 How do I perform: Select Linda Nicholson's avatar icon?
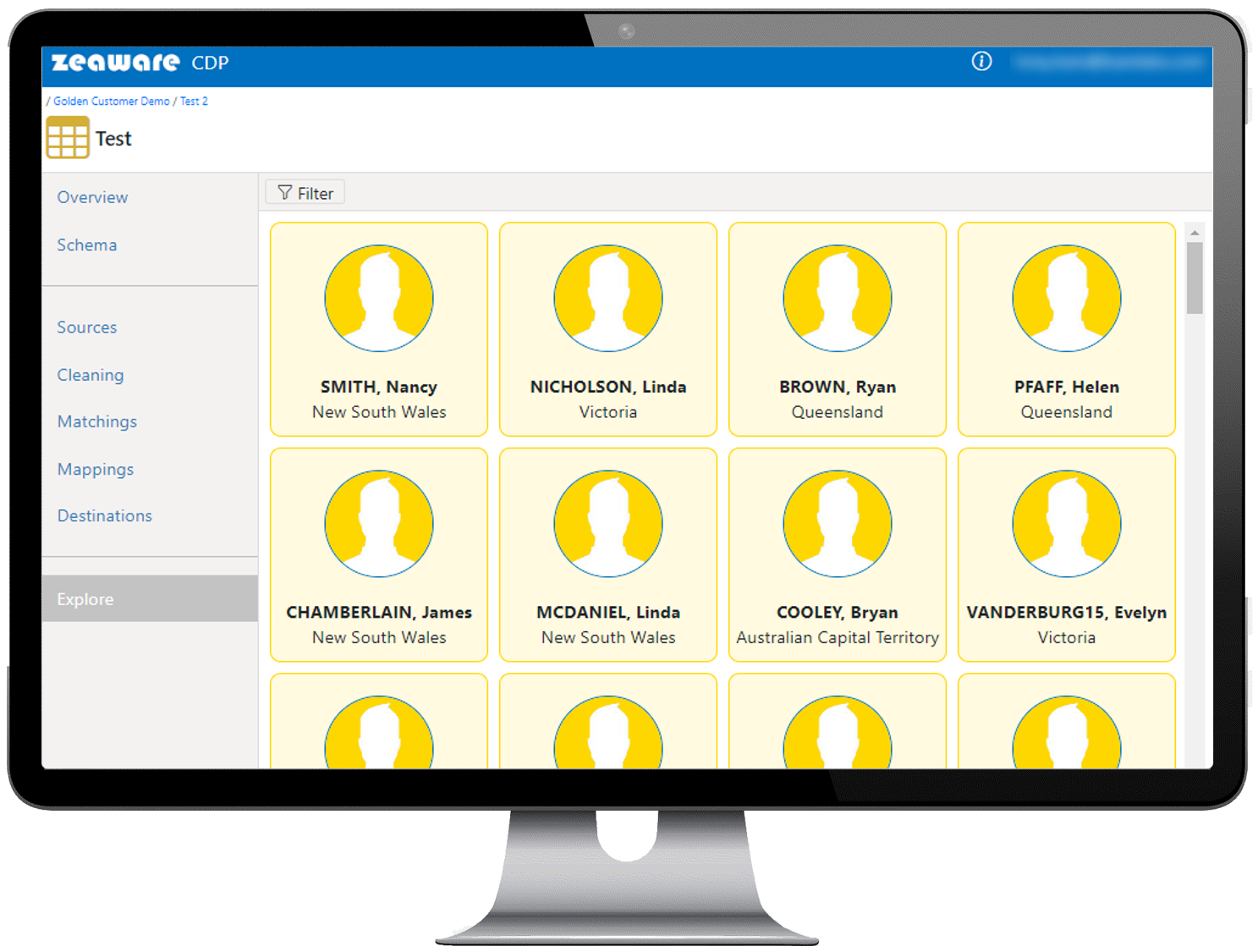click(x=607, y=298)
